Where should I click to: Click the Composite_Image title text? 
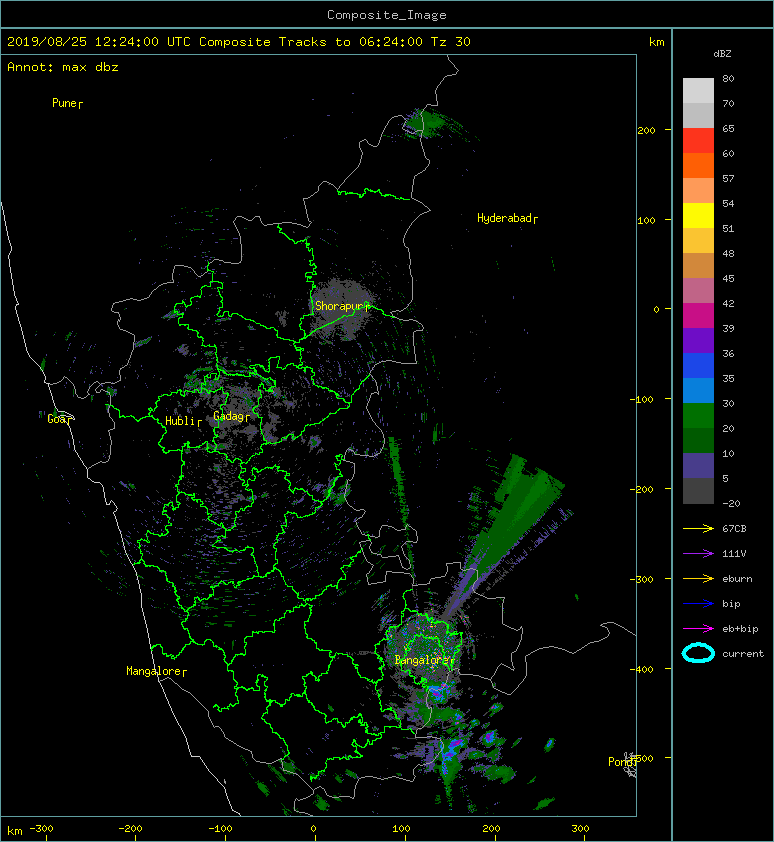pos(387,15)
